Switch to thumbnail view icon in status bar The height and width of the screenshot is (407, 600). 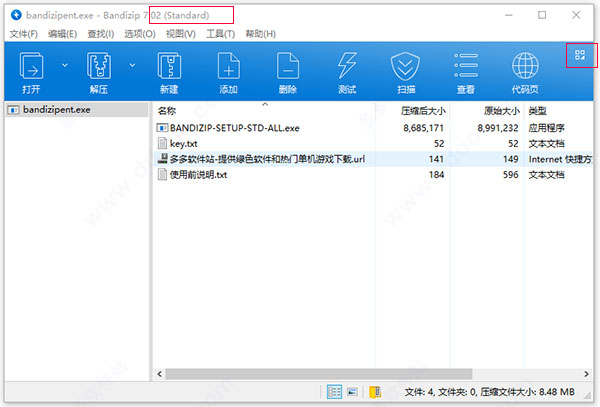pyautogui.click(x=352, y=392)
